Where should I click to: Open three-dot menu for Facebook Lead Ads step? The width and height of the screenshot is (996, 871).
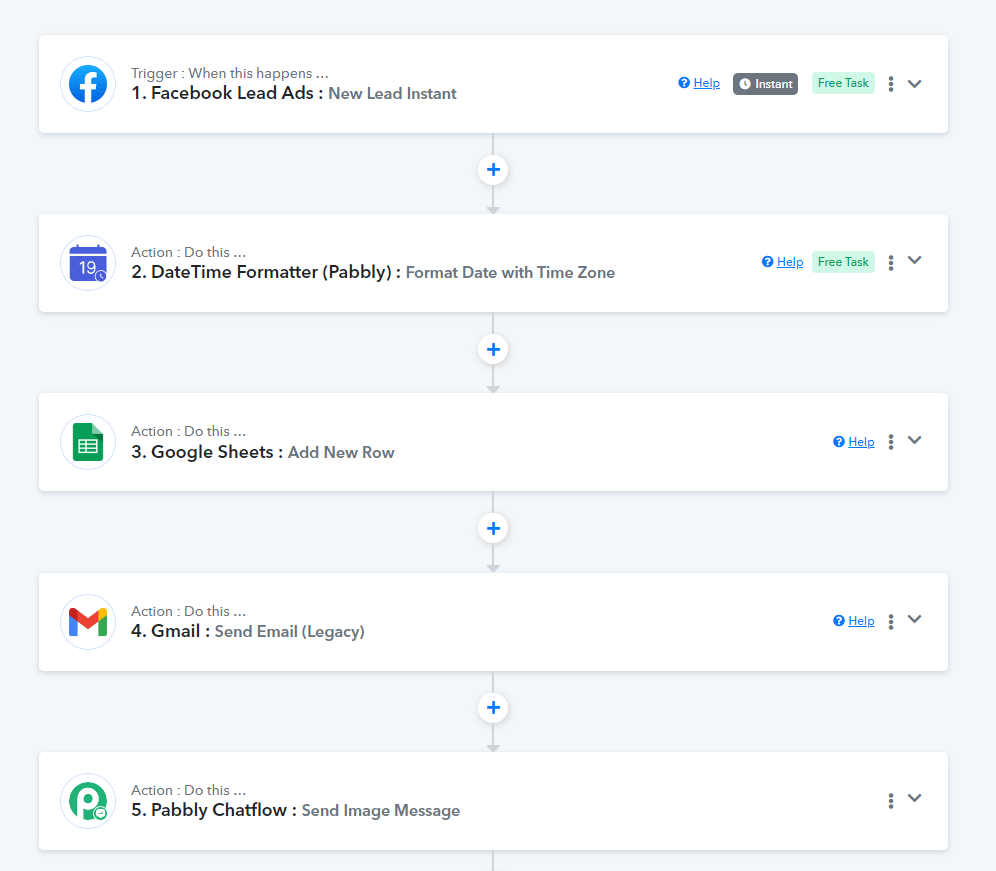890,84
